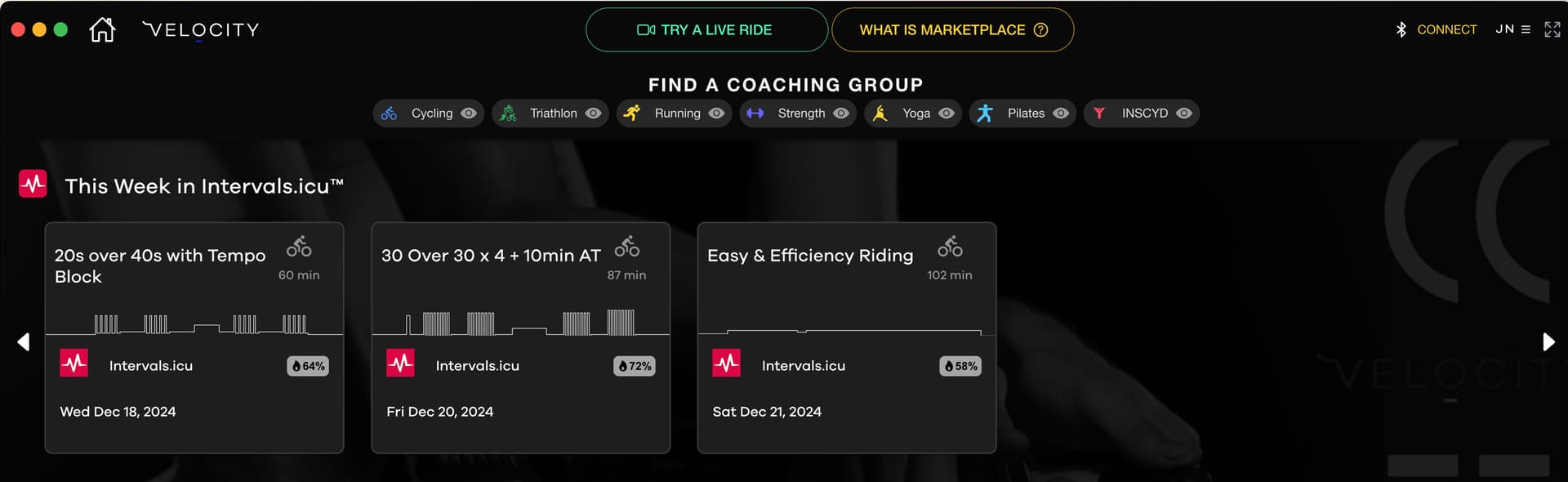The image size is (1568, 482).
Task: Click the Cycling bike group icon
Action: tap(390, 114)
